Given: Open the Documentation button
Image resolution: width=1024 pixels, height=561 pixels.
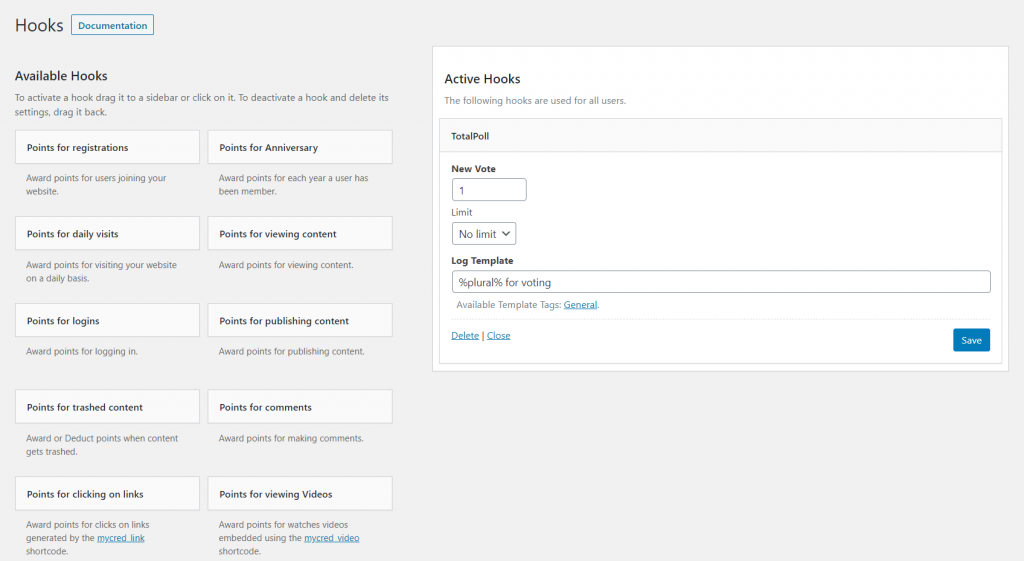Looking at the screenshot, I should (112, 25).
